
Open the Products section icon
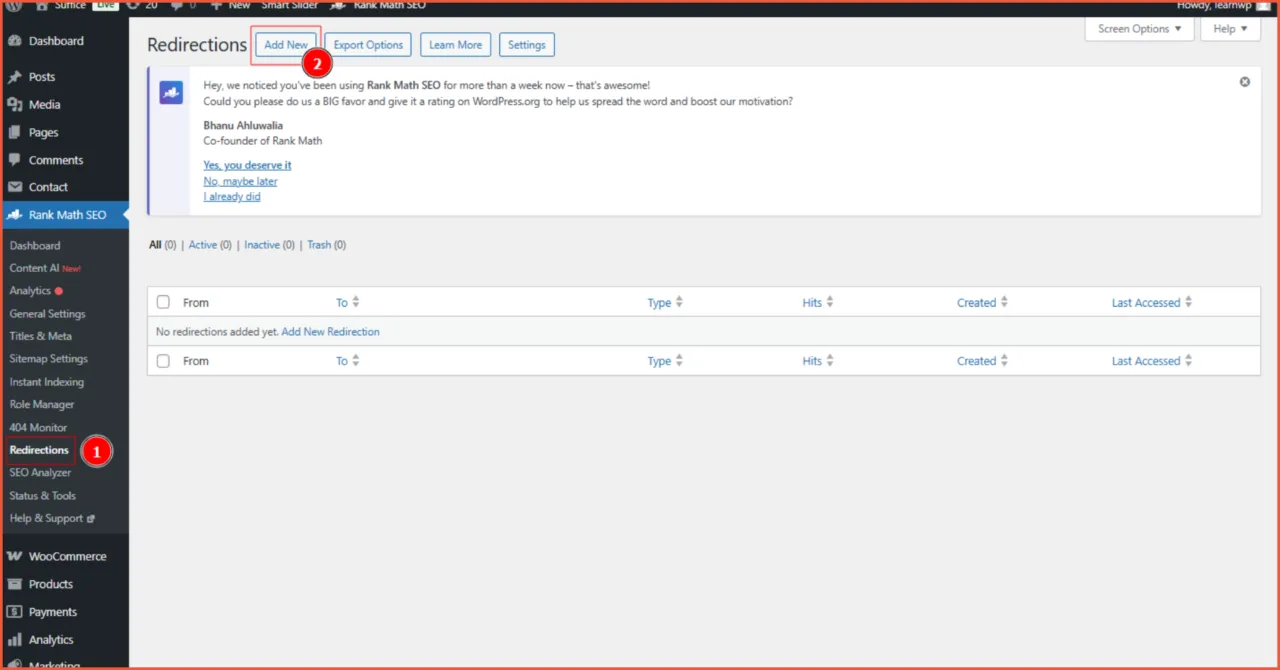point(16,584)
